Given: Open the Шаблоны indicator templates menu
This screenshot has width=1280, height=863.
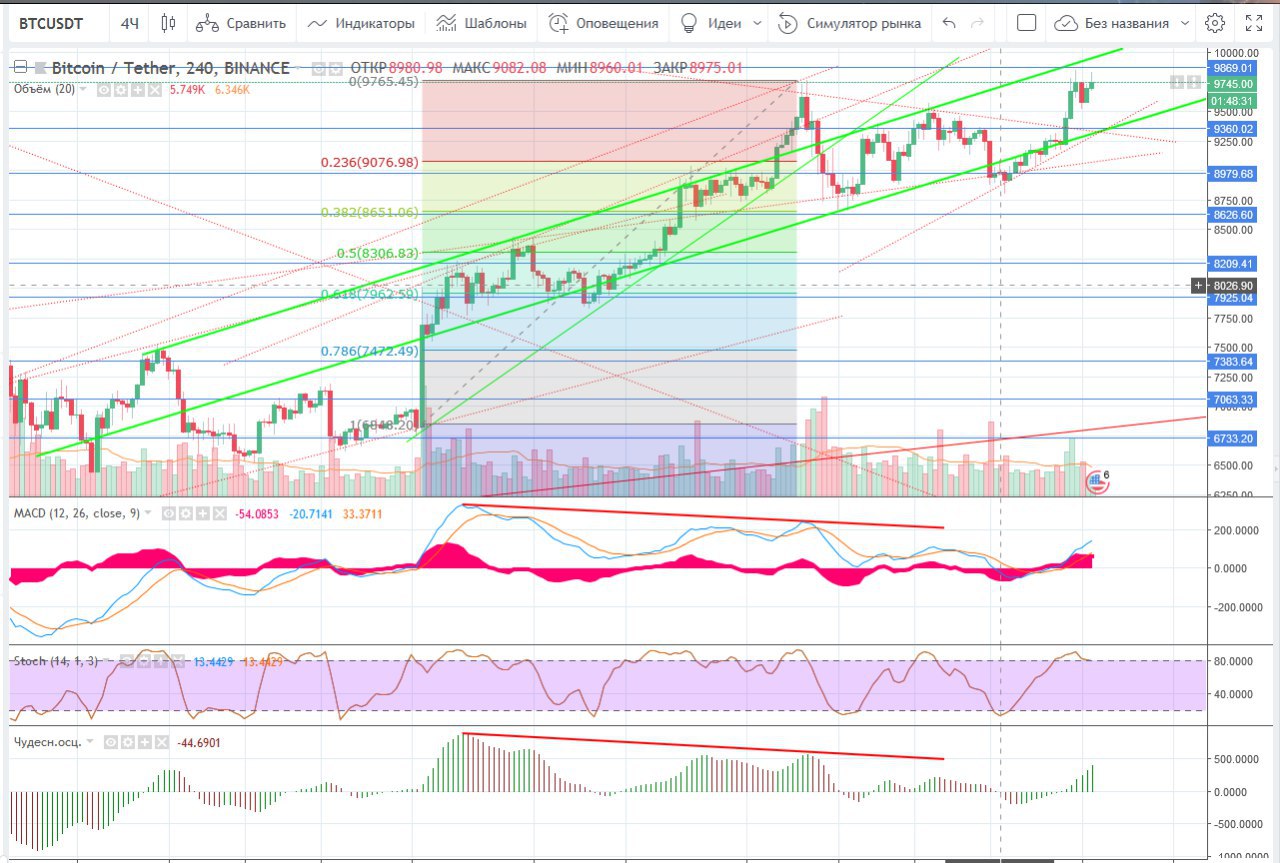Looking at the screenshot, I should [483, 22].
